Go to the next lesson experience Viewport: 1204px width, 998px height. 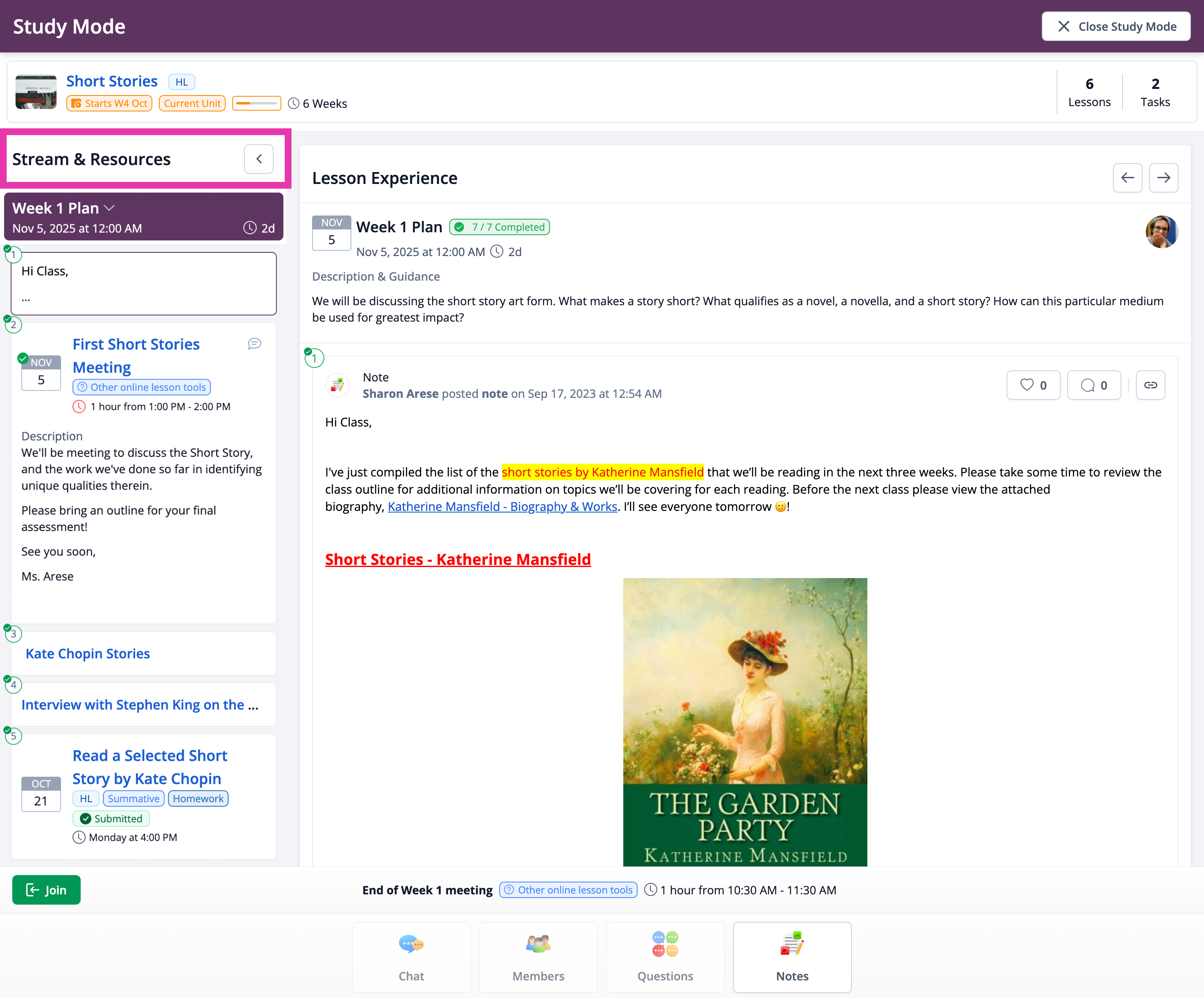click(x=1163, y=178)
